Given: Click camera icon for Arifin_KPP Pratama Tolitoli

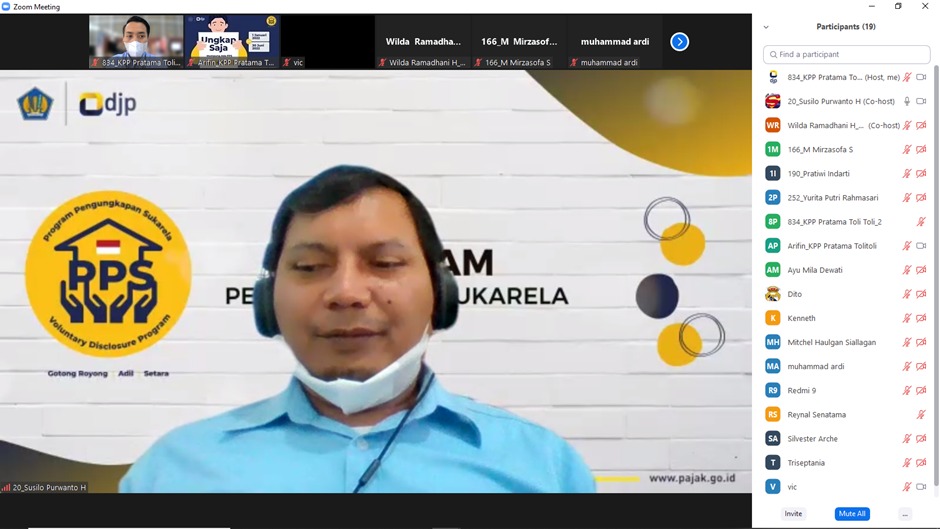Looking at the screenshot, I should (921, 246).
